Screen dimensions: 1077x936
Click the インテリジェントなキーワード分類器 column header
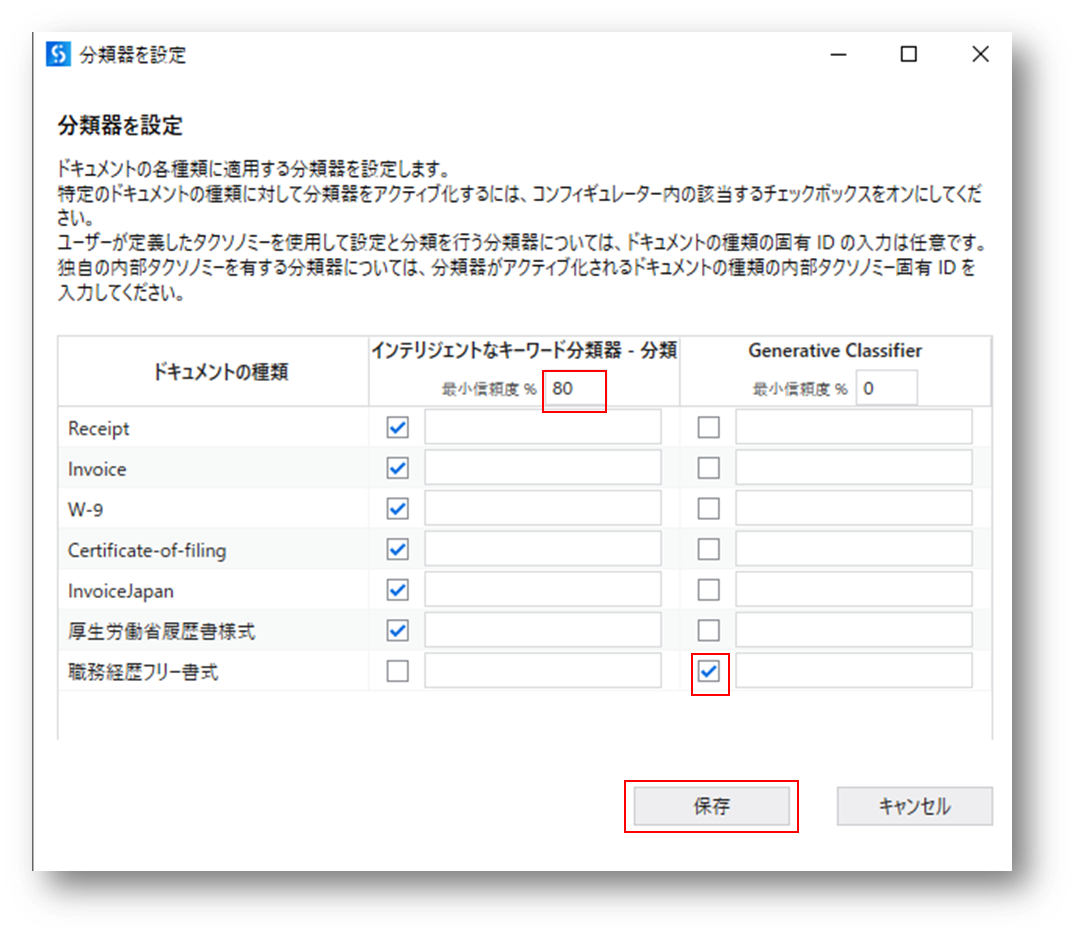pyautogui.click(x=524, y=350)
